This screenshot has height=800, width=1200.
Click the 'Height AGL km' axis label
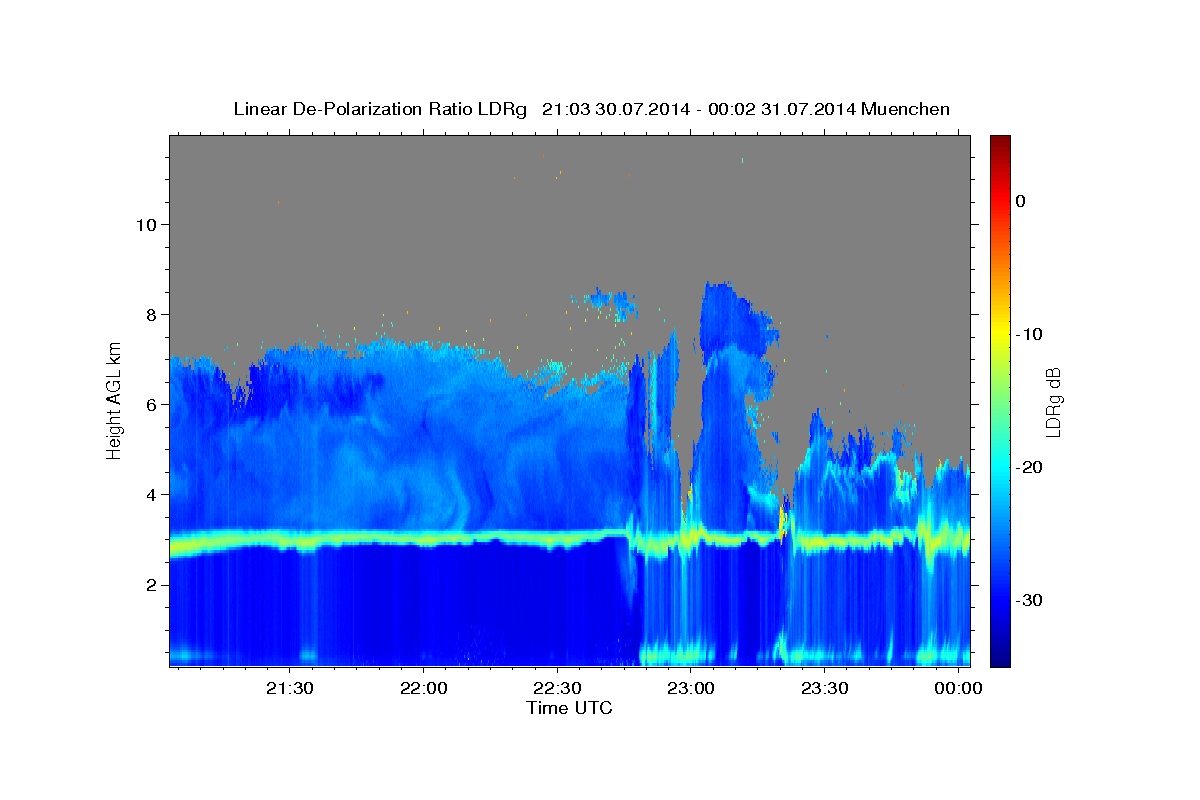[x=114, y=399]
